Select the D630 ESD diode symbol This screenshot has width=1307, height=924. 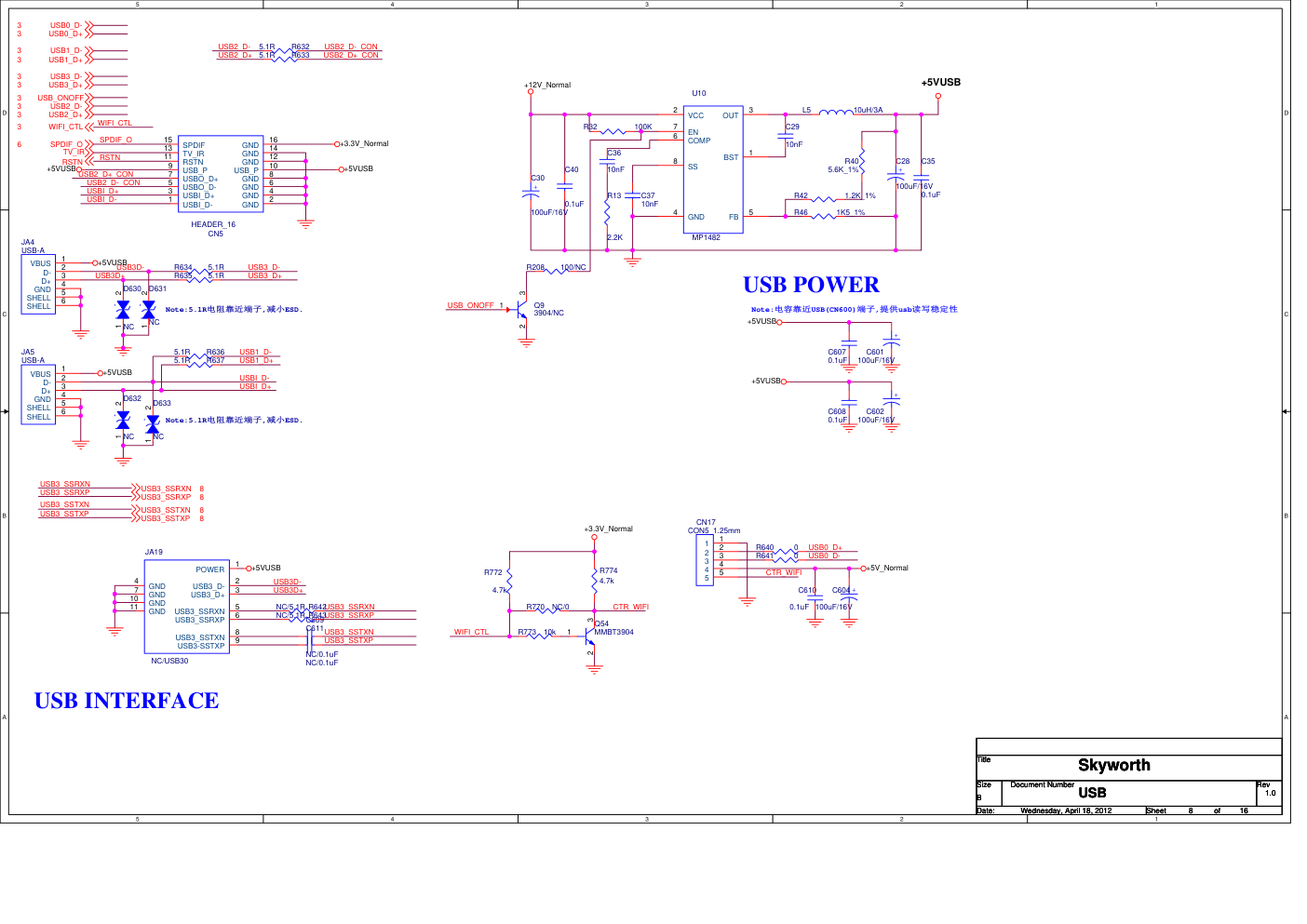click(x=123, y=310)
